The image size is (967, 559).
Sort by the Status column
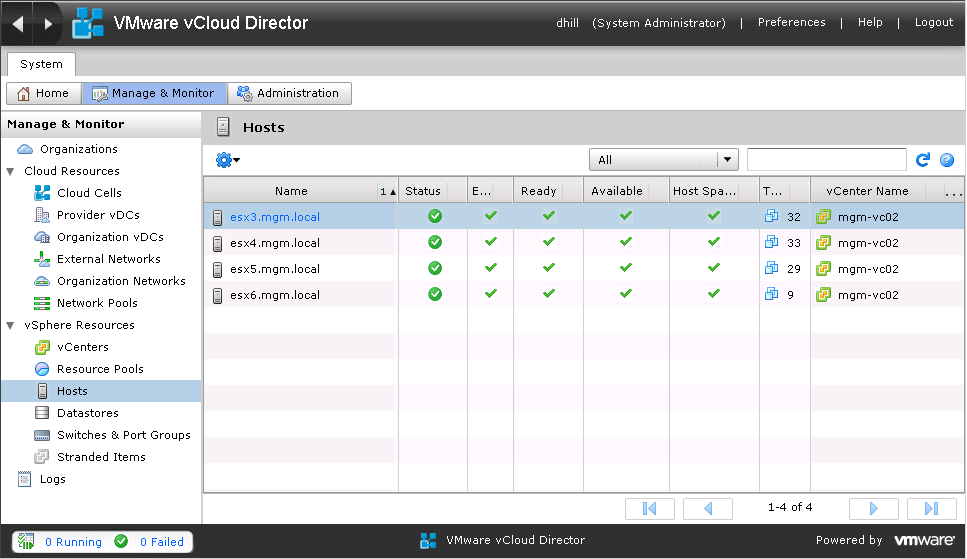(423, 191)
